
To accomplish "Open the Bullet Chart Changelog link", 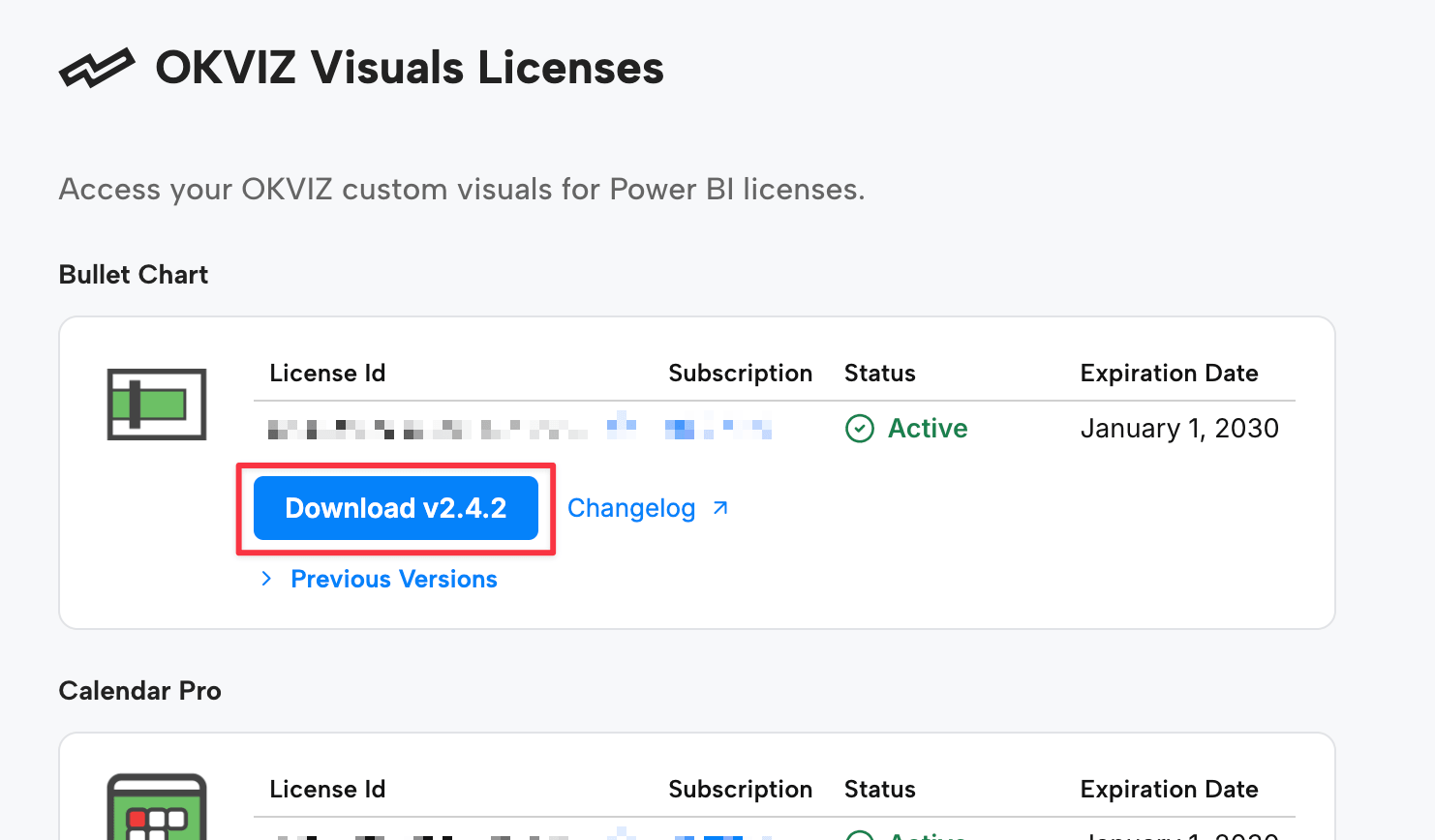I will (631, 508).
